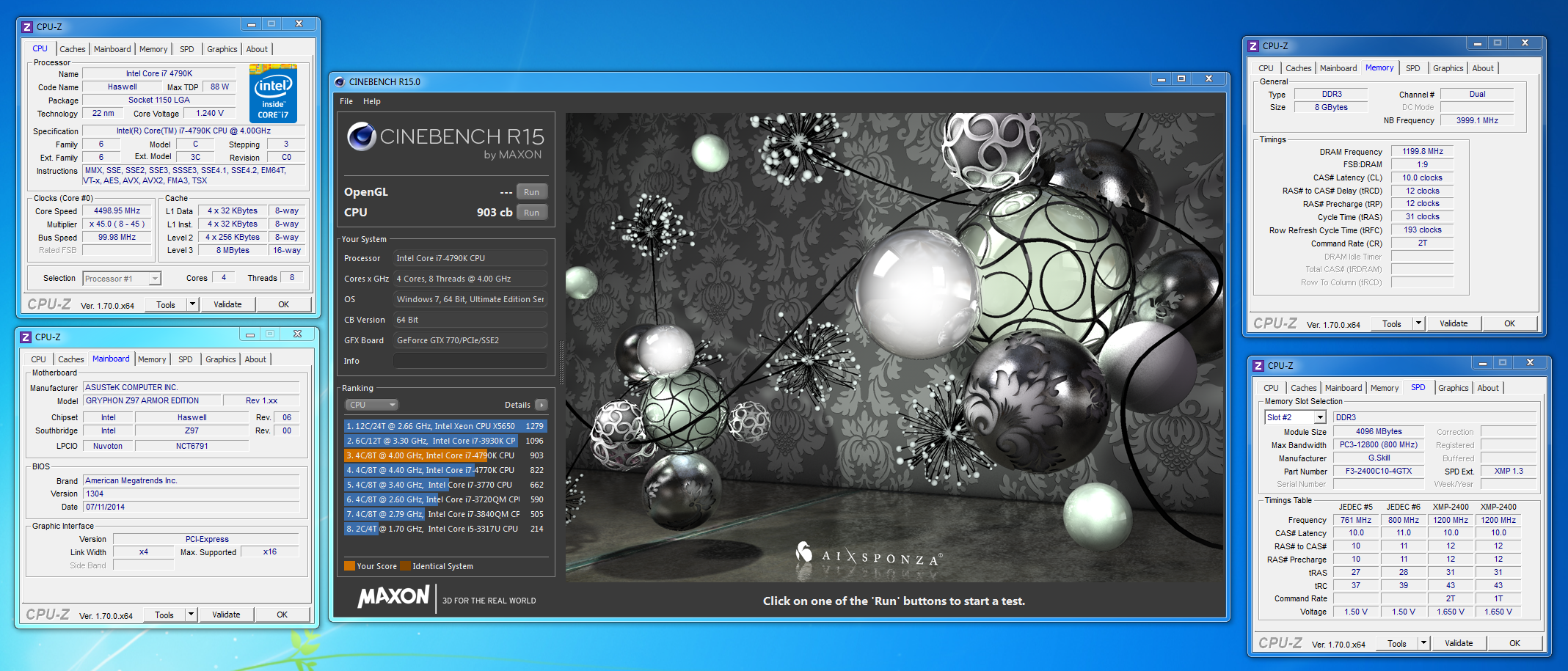
Task: Select ranking row Intel Core i7-3770 score 662
Action: [x=445, y=485]
